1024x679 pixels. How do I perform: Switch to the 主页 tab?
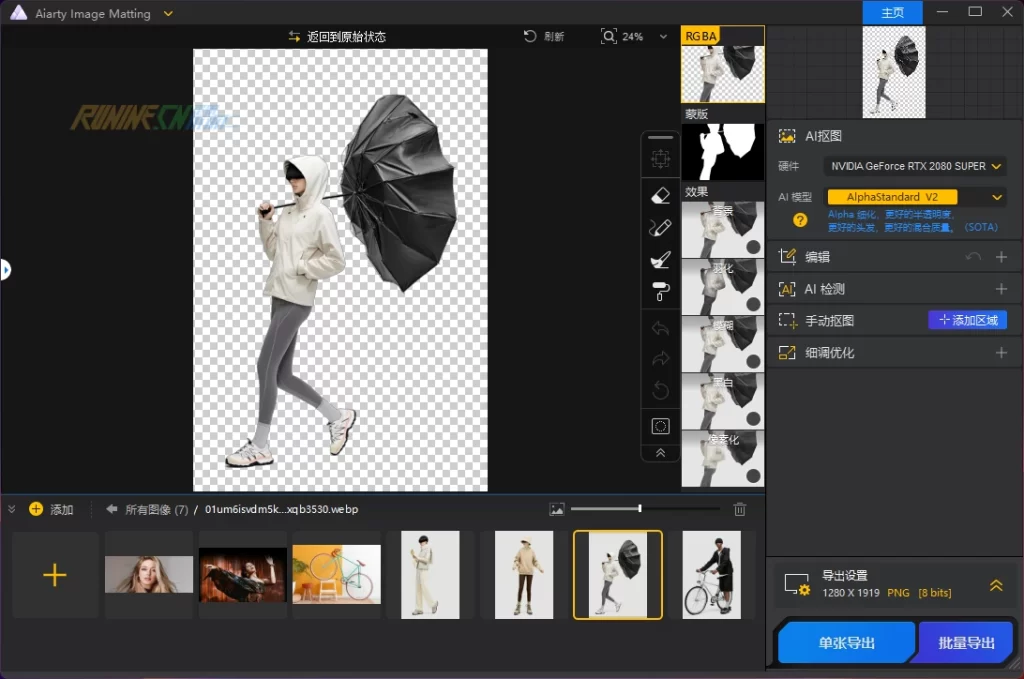click(x=892, y=12)
